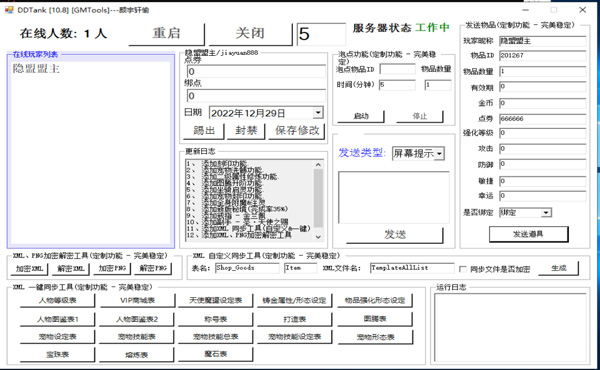600x370 pixels.
Task: Click the 玩家昵称 input field
Action: click(543, 41)
